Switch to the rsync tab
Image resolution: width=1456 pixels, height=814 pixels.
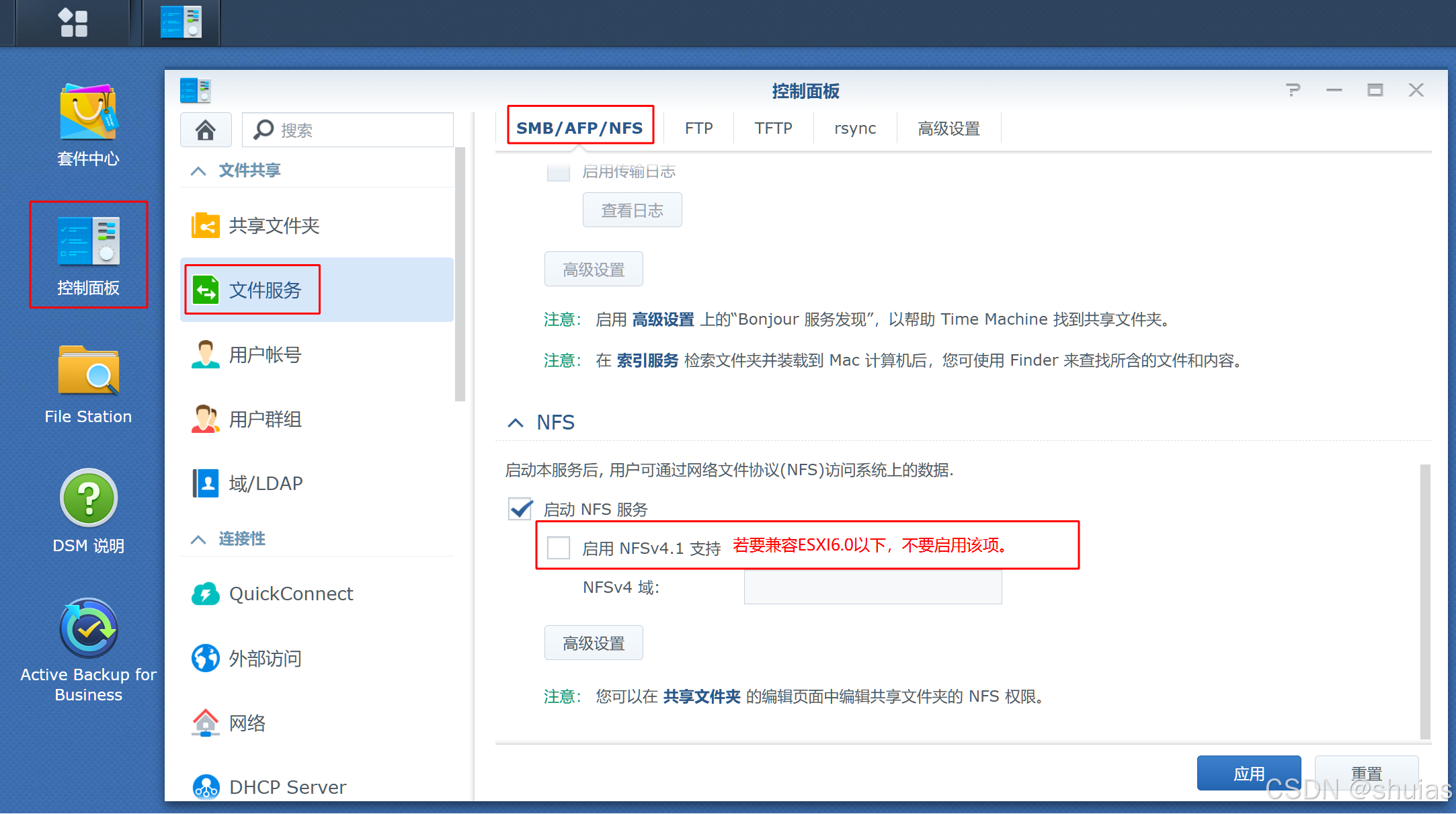point(854,128)
